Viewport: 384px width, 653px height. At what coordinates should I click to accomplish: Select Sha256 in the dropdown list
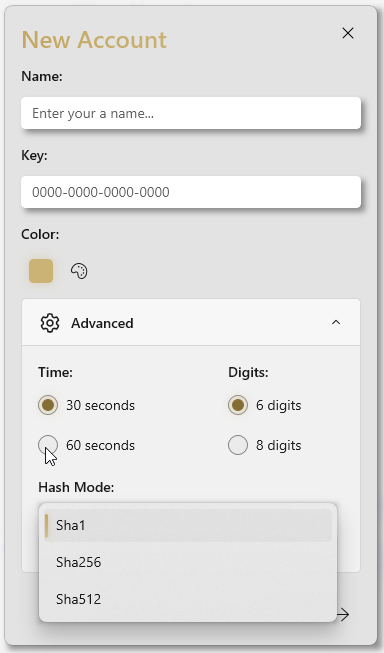pyautogui.click(x=188, y=562)
